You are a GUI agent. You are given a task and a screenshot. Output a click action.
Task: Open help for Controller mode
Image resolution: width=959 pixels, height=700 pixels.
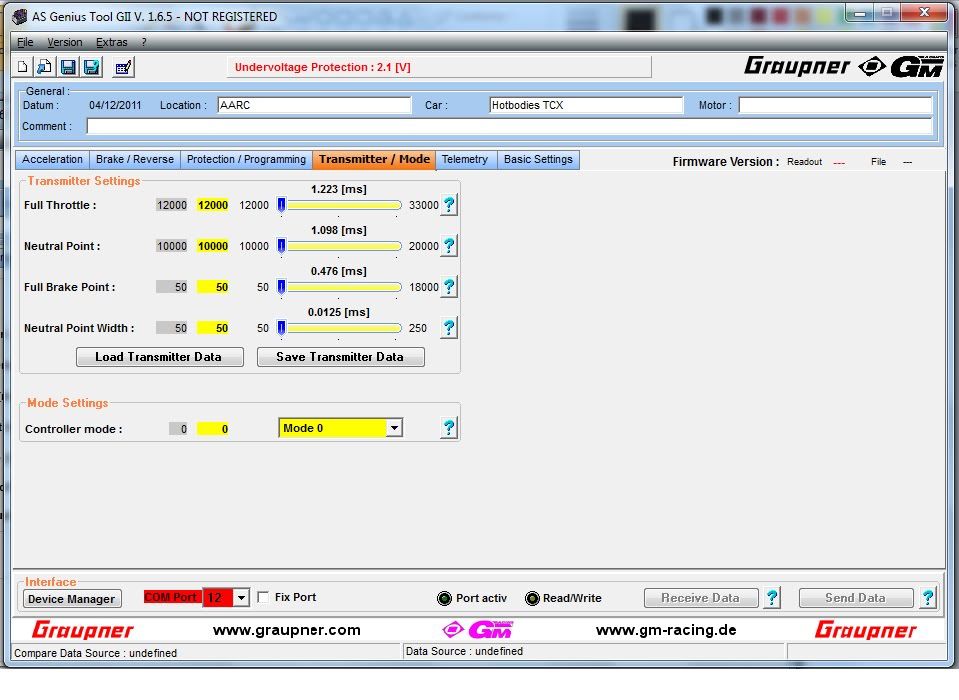click(449, 428)
